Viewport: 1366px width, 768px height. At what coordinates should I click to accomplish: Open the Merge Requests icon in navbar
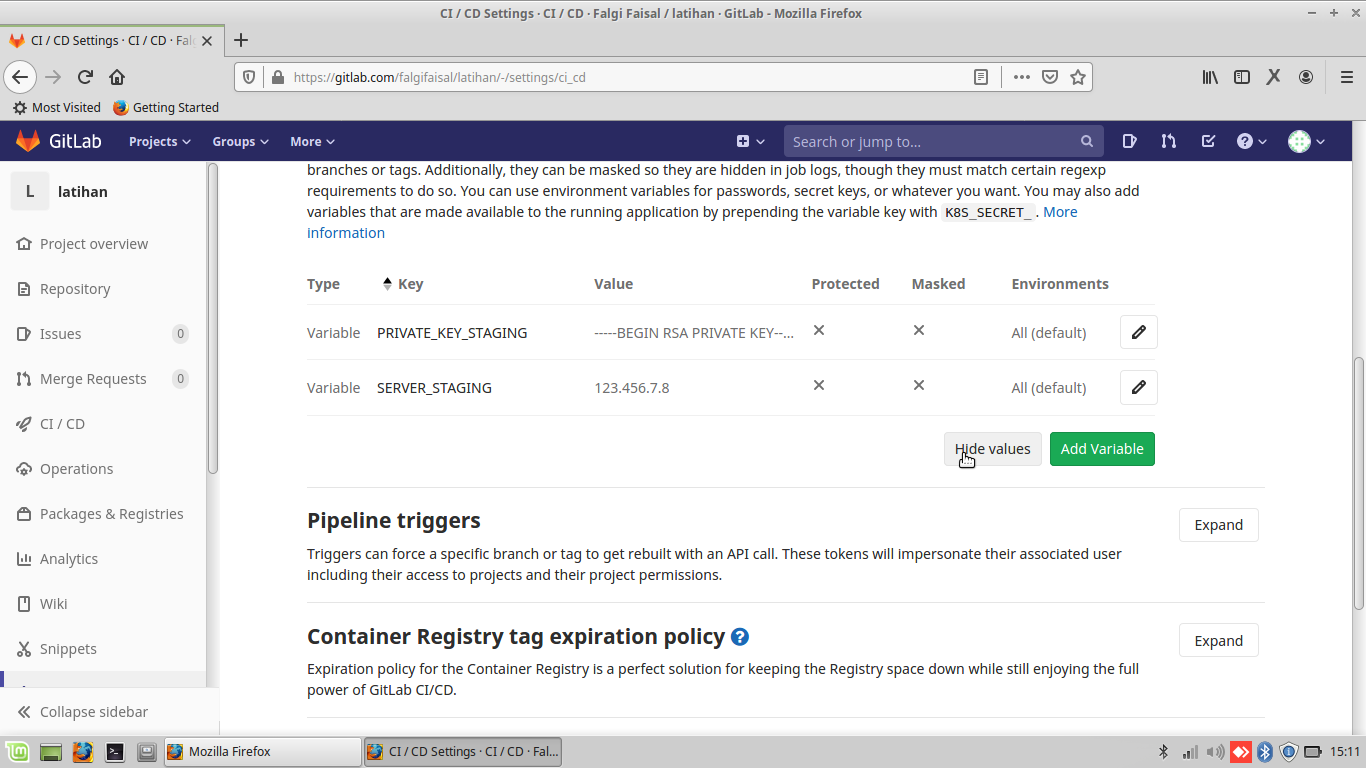[x=1168, y=141]
